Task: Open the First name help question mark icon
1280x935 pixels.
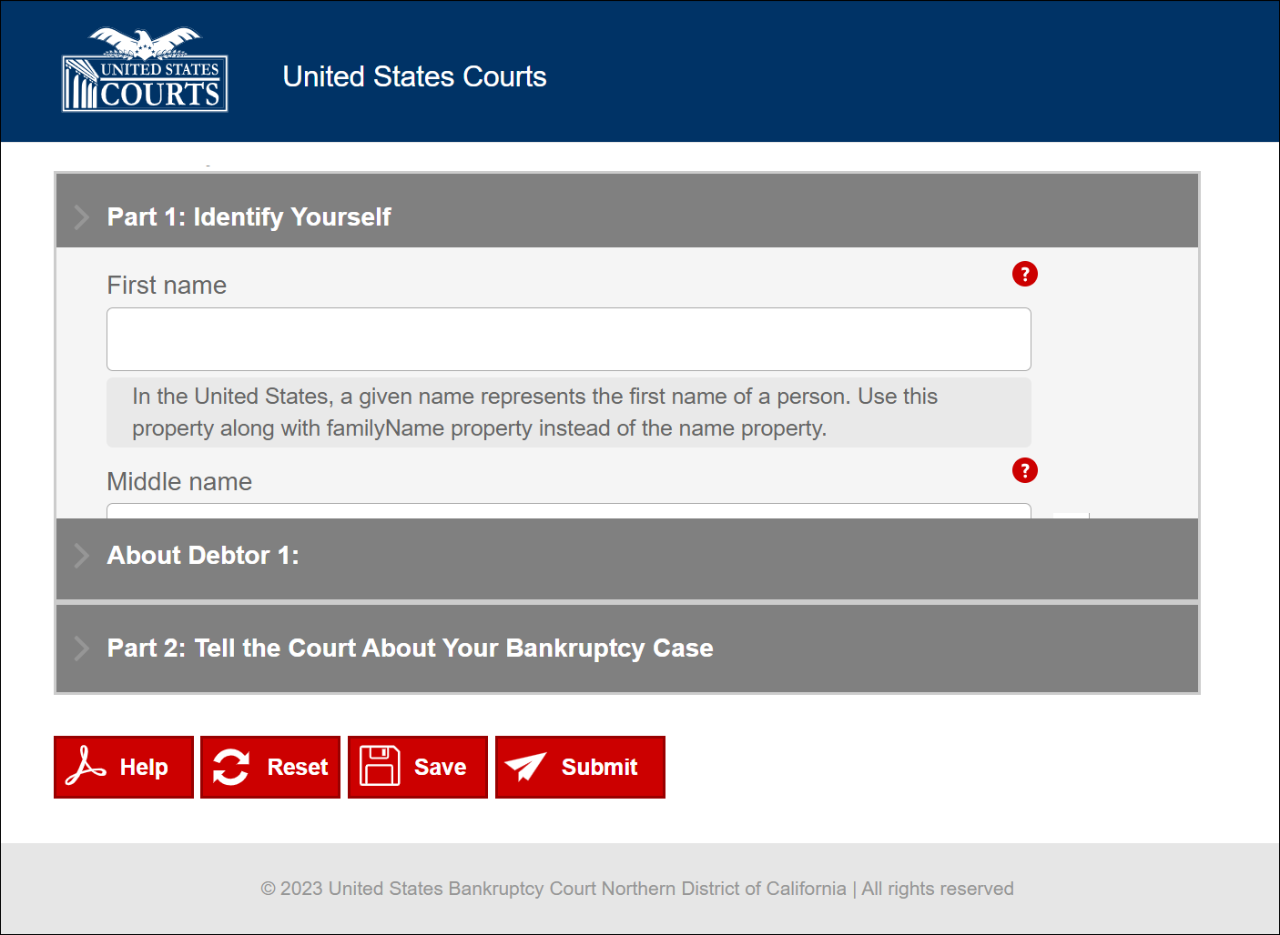Action: 1024,273
